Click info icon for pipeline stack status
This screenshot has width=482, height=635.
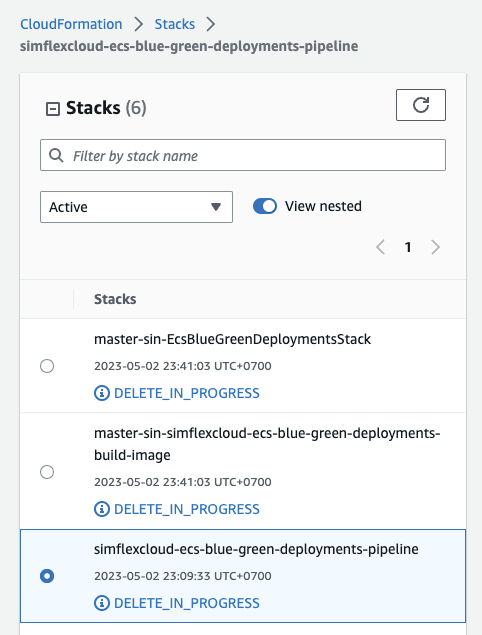[102, 603]
